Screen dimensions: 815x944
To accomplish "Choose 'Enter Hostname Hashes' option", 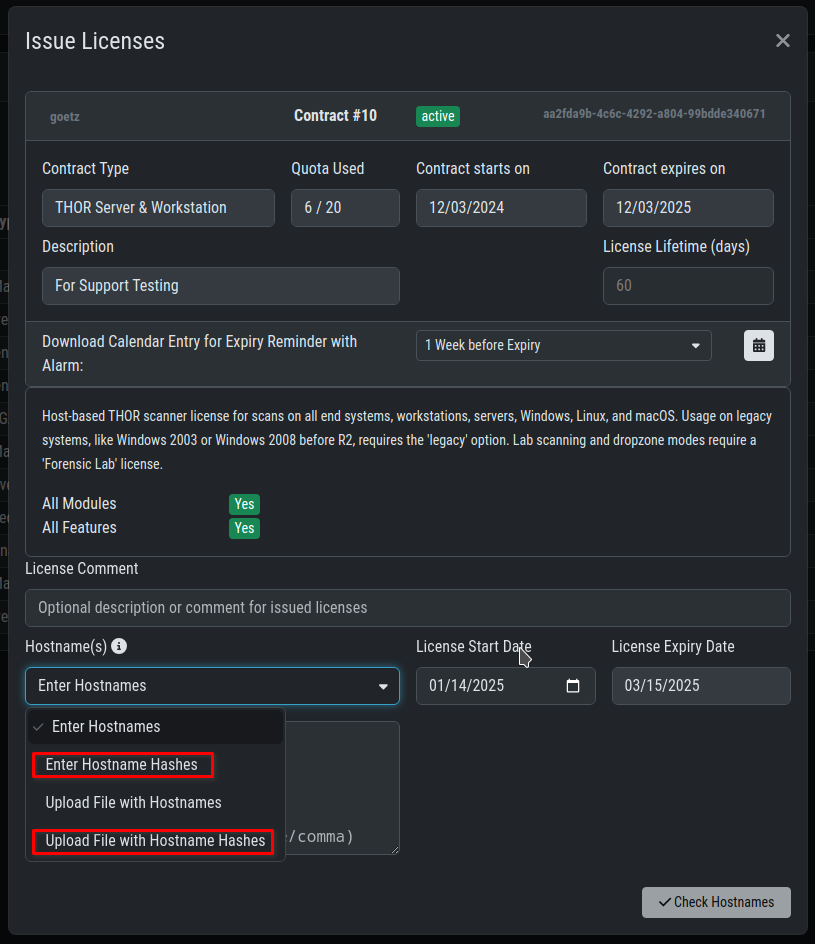I will [123, 765].
